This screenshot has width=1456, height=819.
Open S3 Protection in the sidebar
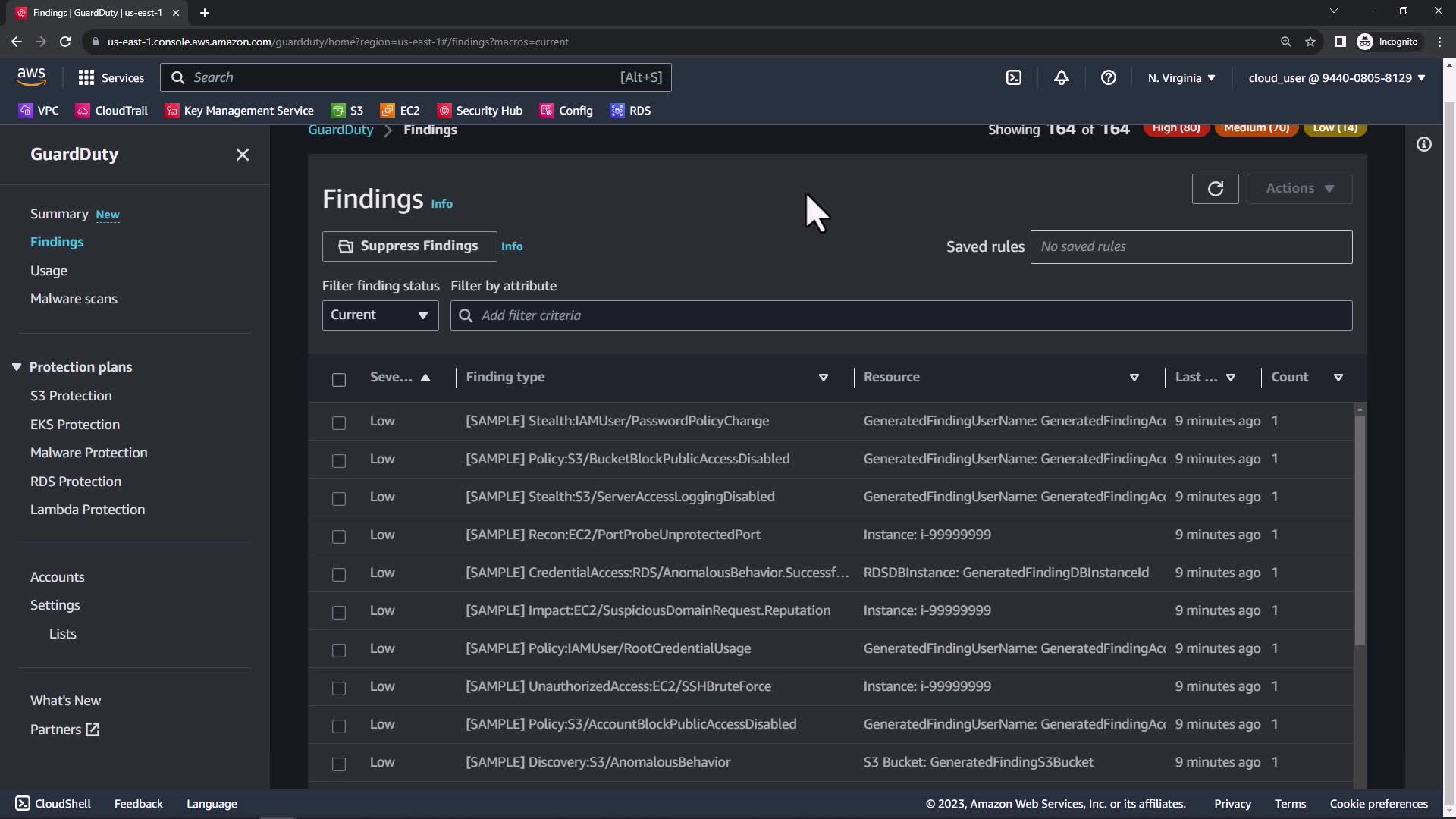(71, 396)
